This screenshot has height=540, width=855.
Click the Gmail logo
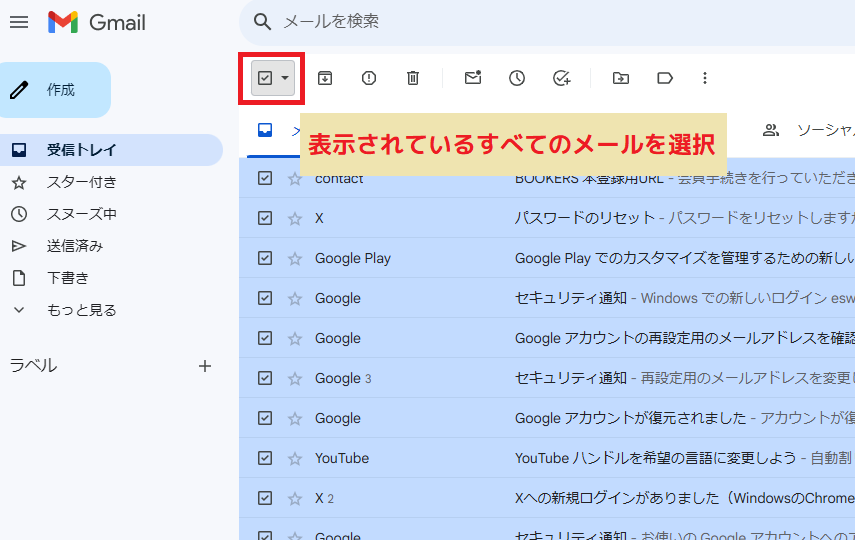click(97, 22)
